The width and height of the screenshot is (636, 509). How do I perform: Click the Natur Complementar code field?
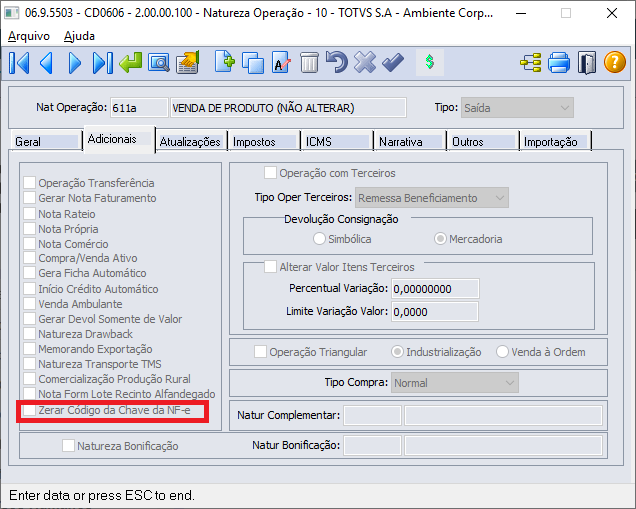pyautogui.click(x=372, y=415)
